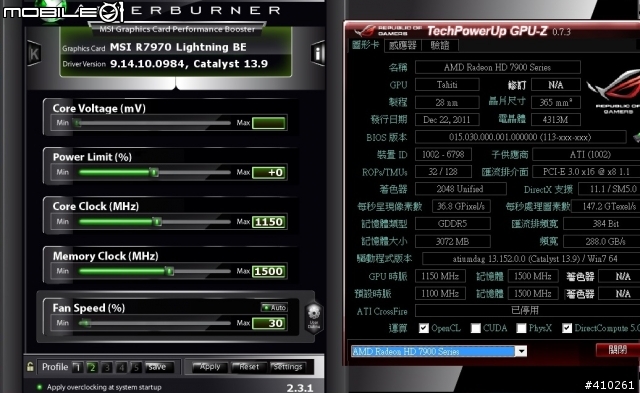Switch to the 感應器 tab in GPU-Z
This screenshot has width=640, height=393.
click(402, 45)
